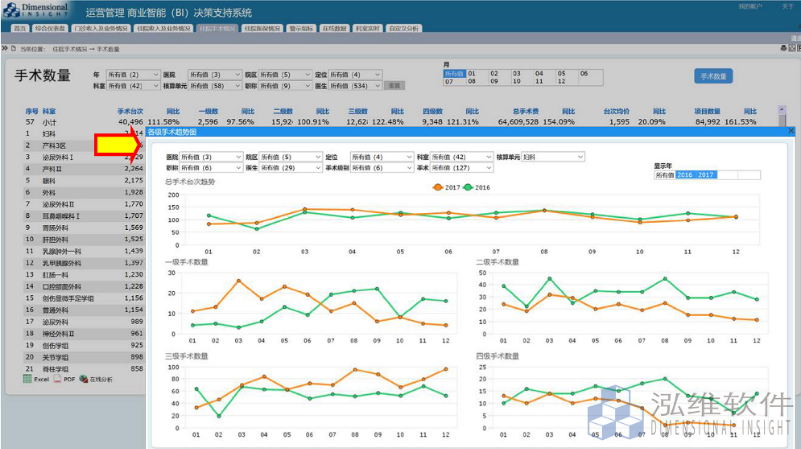801x449 pixels.
Task: Open popup 医生 dropdown 所有值 (29)
Action: click(291, 168)
